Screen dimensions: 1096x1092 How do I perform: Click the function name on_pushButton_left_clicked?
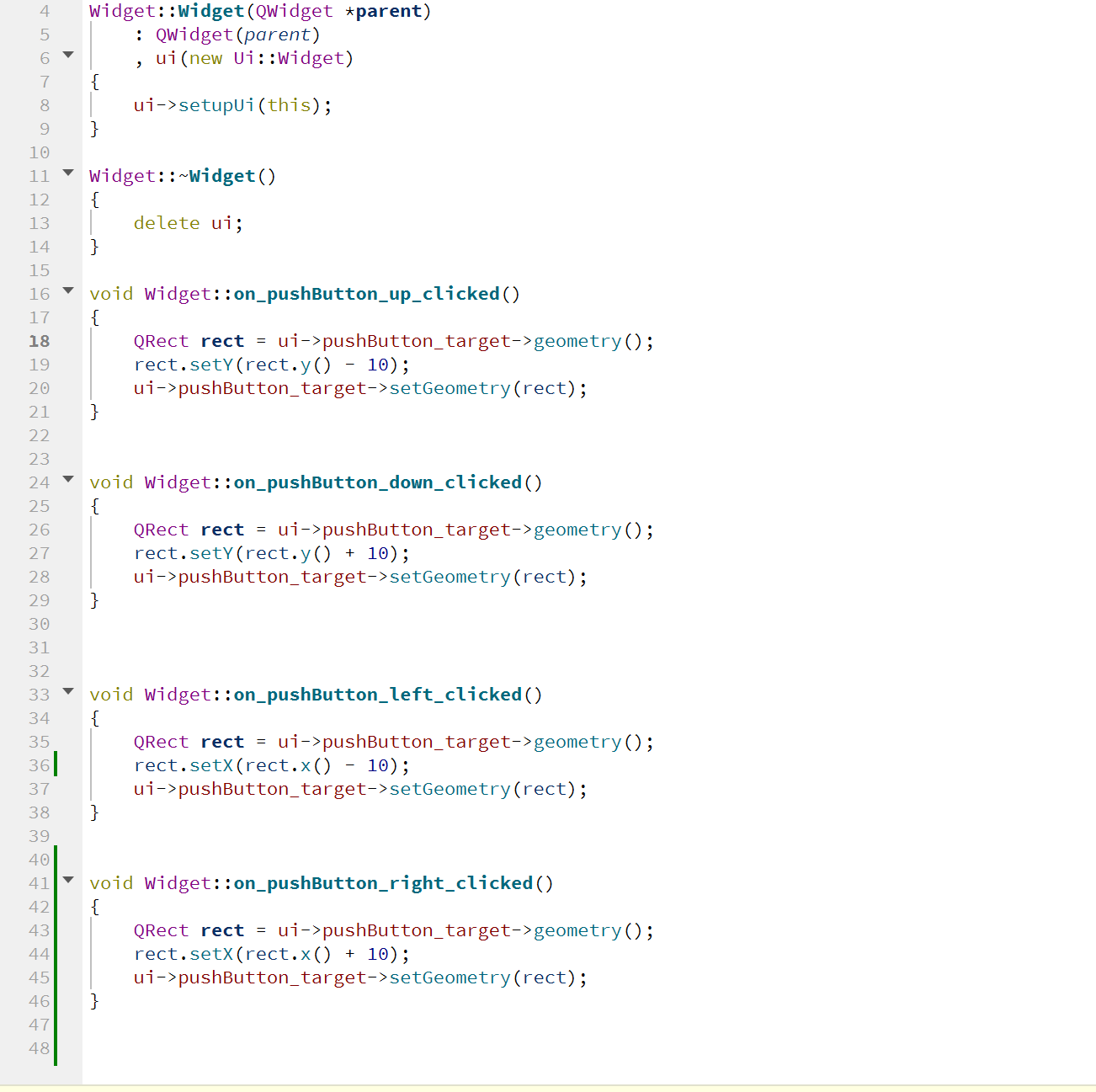(x=378, y=695)
